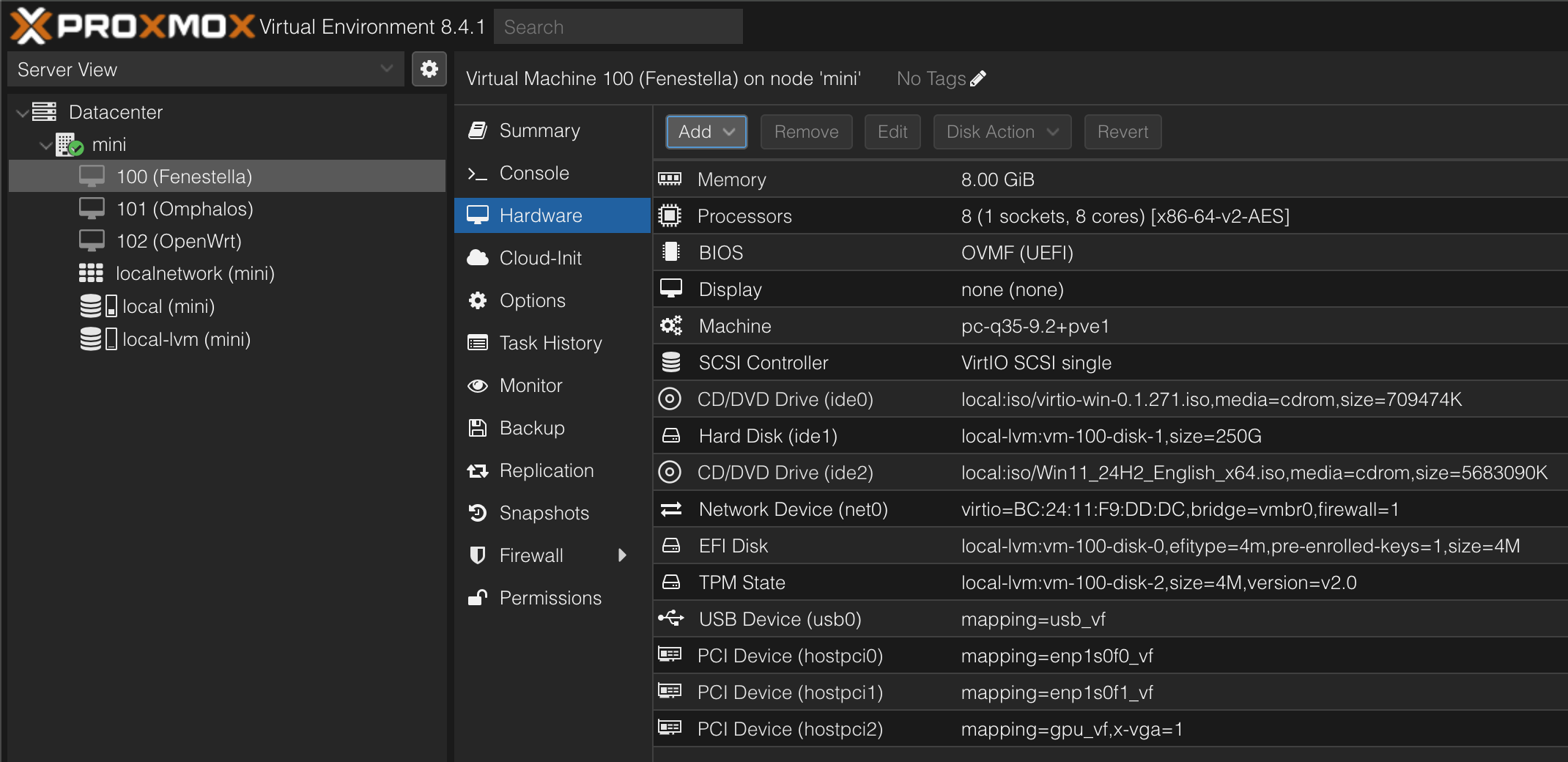This screenshot has width=1568, height=762.
Task: Click the Display monitor icon
Action: coord(671,289)
